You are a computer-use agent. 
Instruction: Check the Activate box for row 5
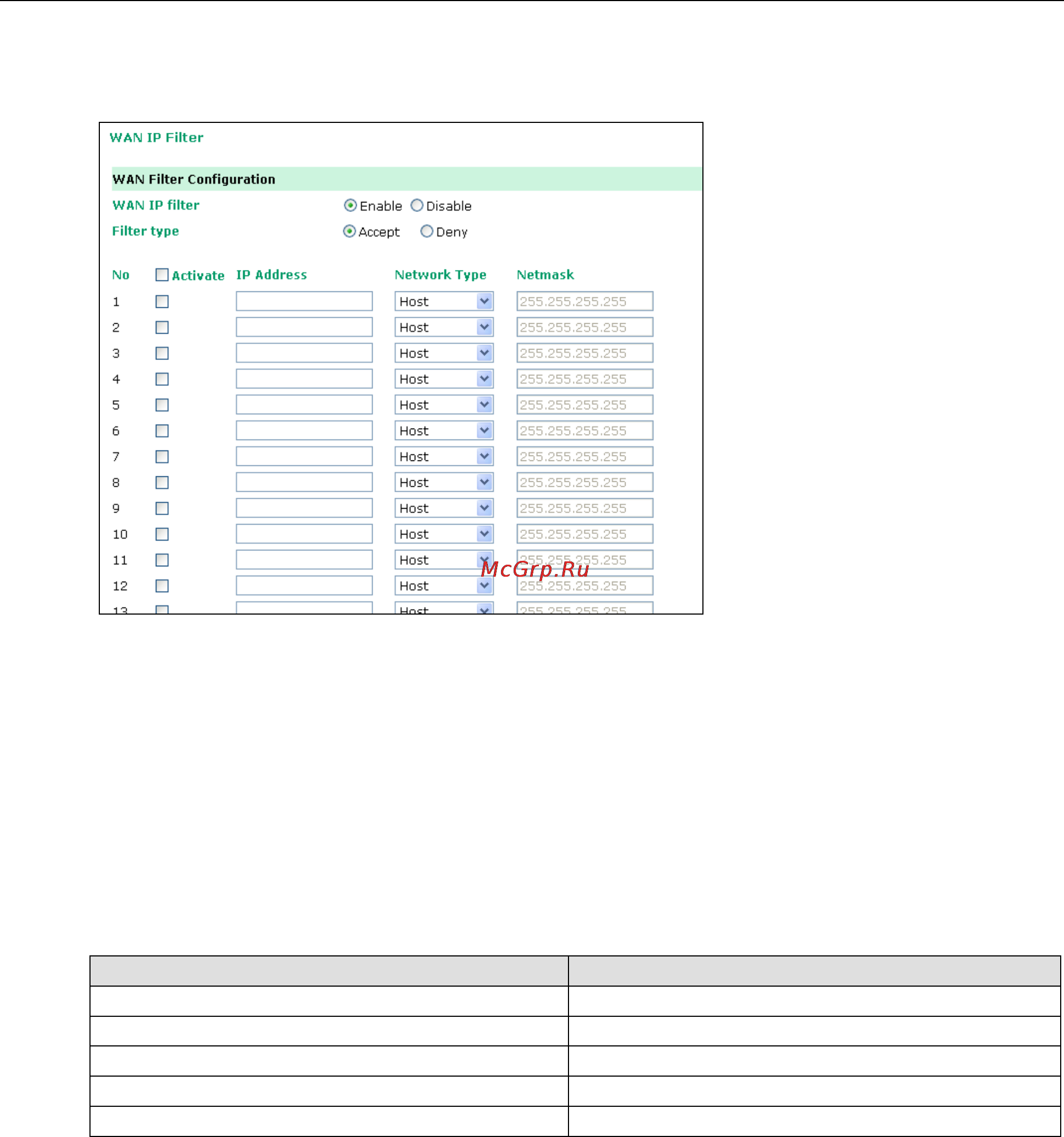point(162,405)
